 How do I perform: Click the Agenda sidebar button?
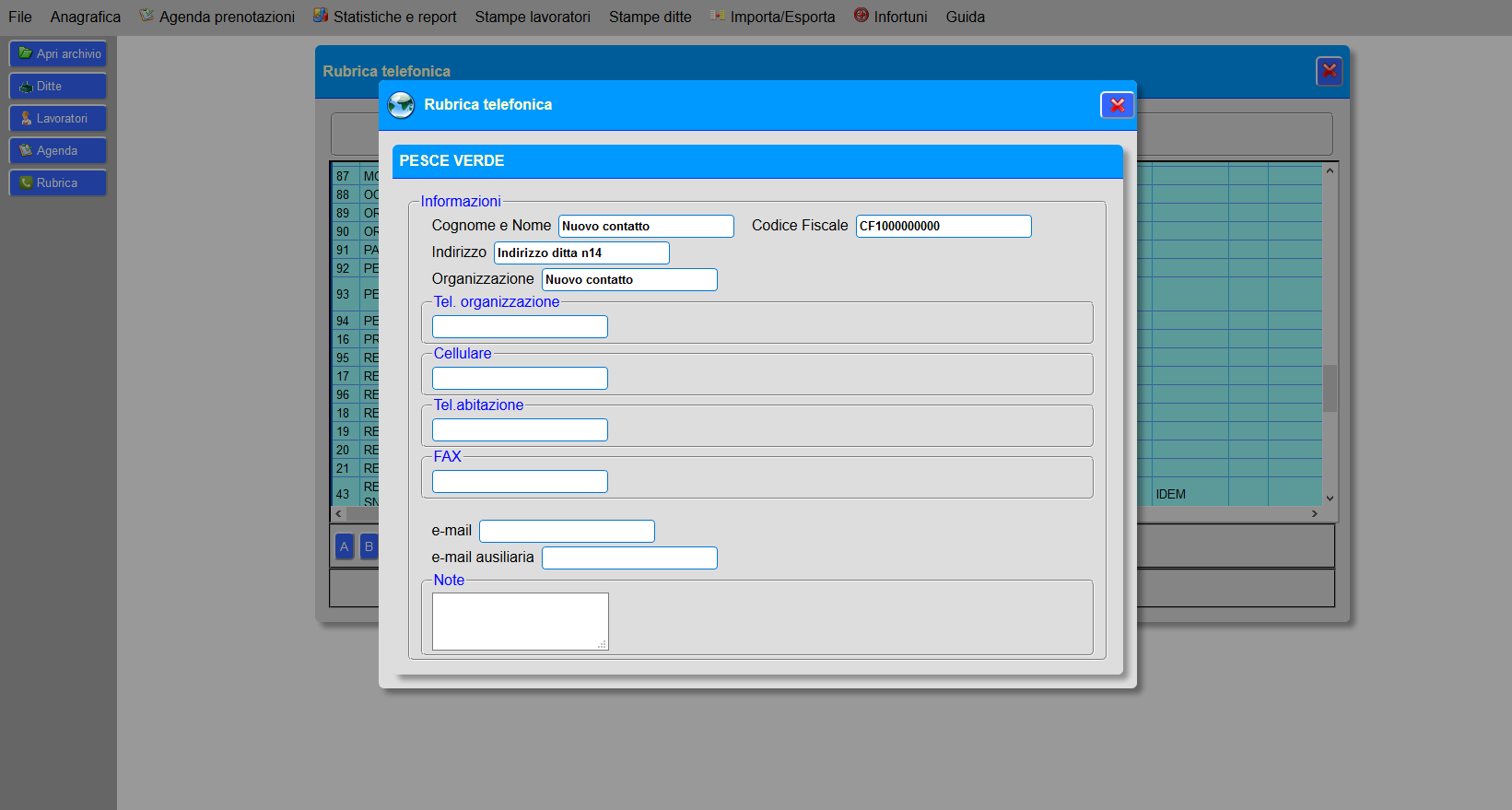[58, 150]
